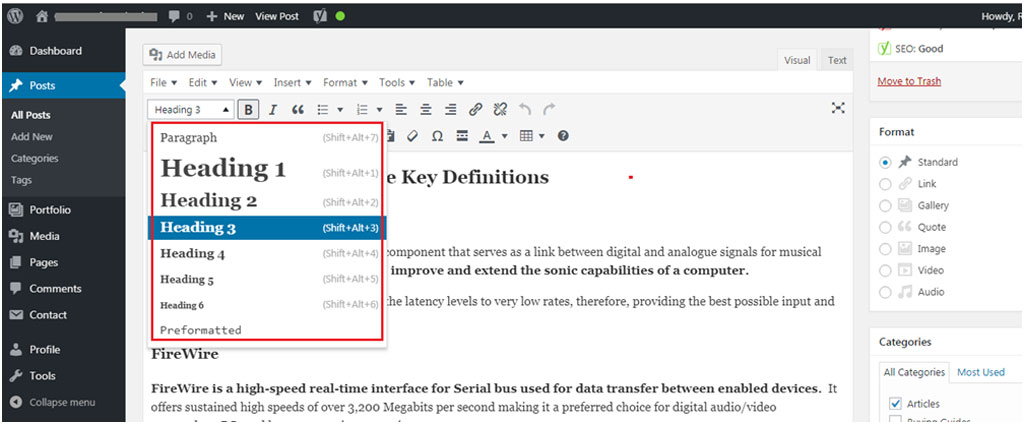Toggle the Bold formatting button
This screenshot has height=424, width=1024.
tap(248, 110)
